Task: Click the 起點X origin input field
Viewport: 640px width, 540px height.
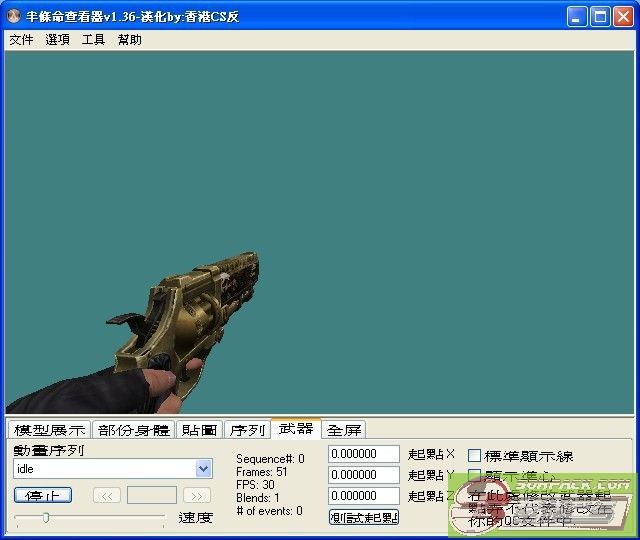Action: 364,454
